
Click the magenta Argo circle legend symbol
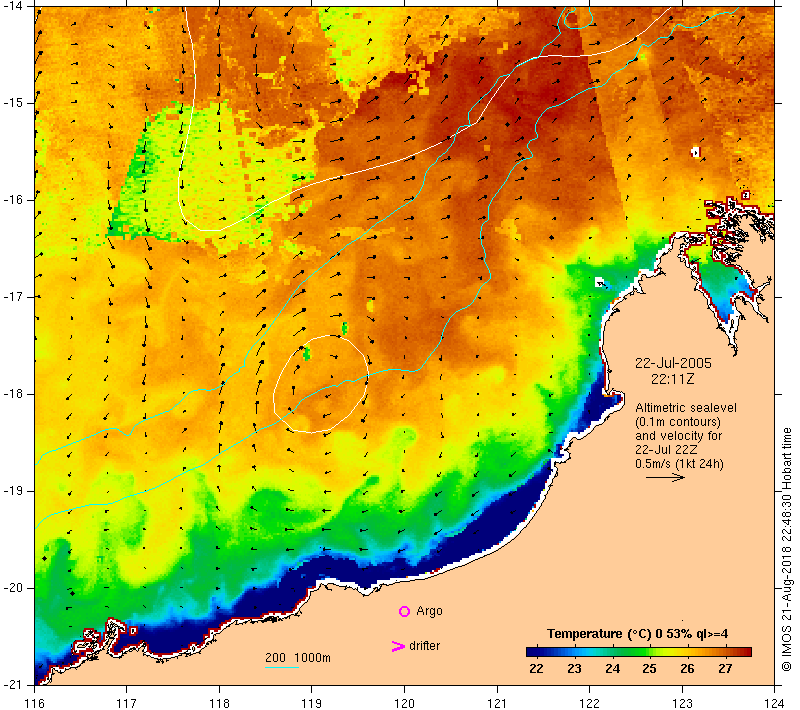pyautogui.click(x=404, y=611)
